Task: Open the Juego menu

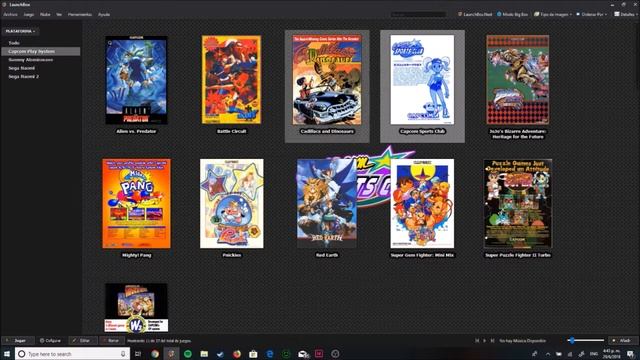Action: point(29,14)
